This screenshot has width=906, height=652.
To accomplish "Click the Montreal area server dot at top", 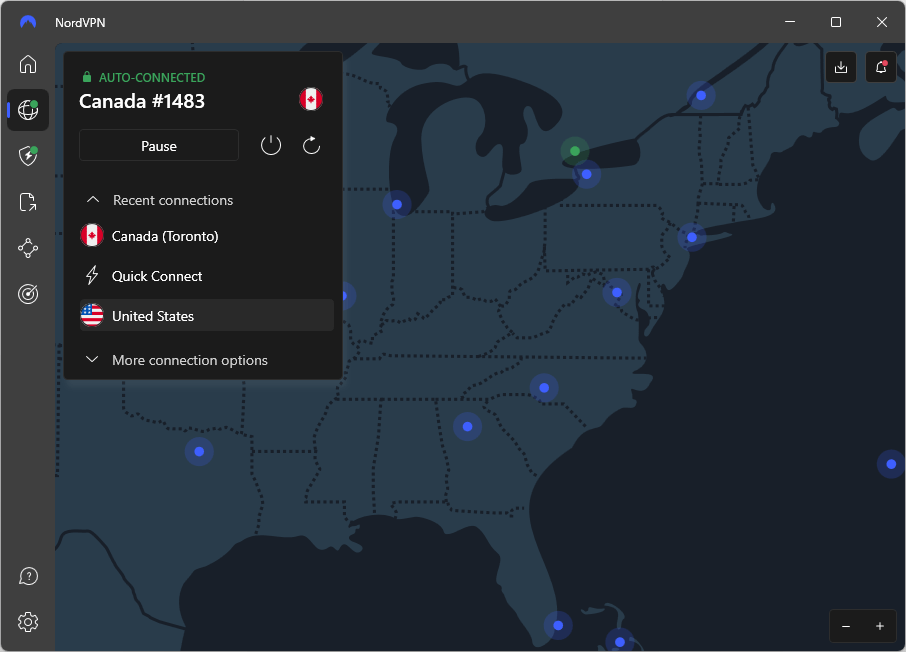I will [701, 95].
